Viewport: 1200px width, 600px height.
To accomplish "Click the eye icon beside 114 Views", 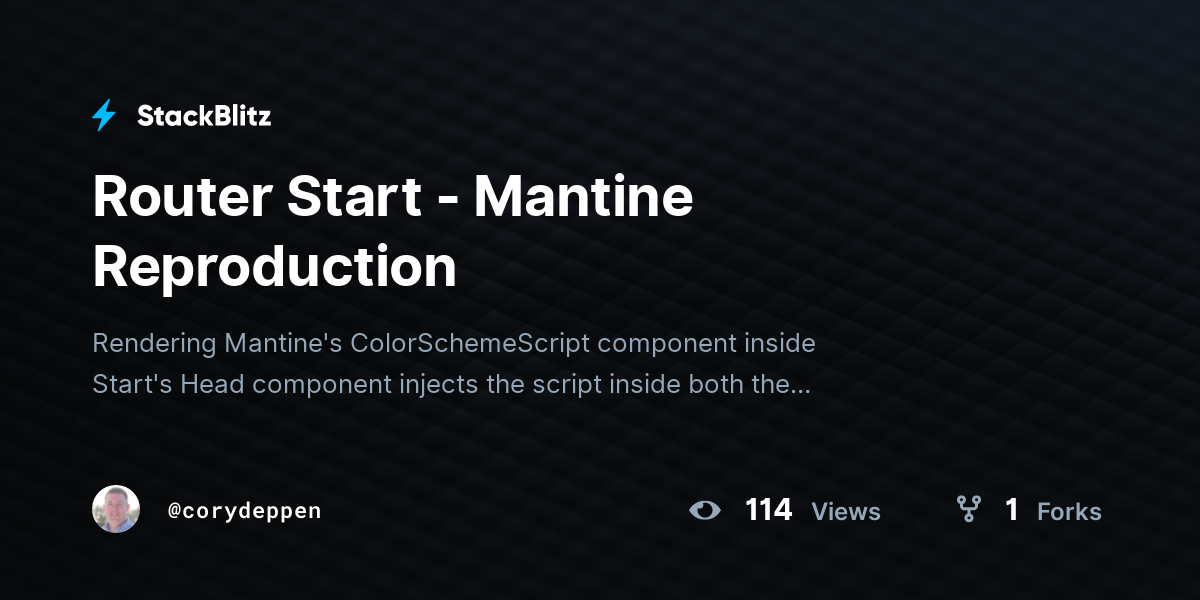I will (705, 511).
